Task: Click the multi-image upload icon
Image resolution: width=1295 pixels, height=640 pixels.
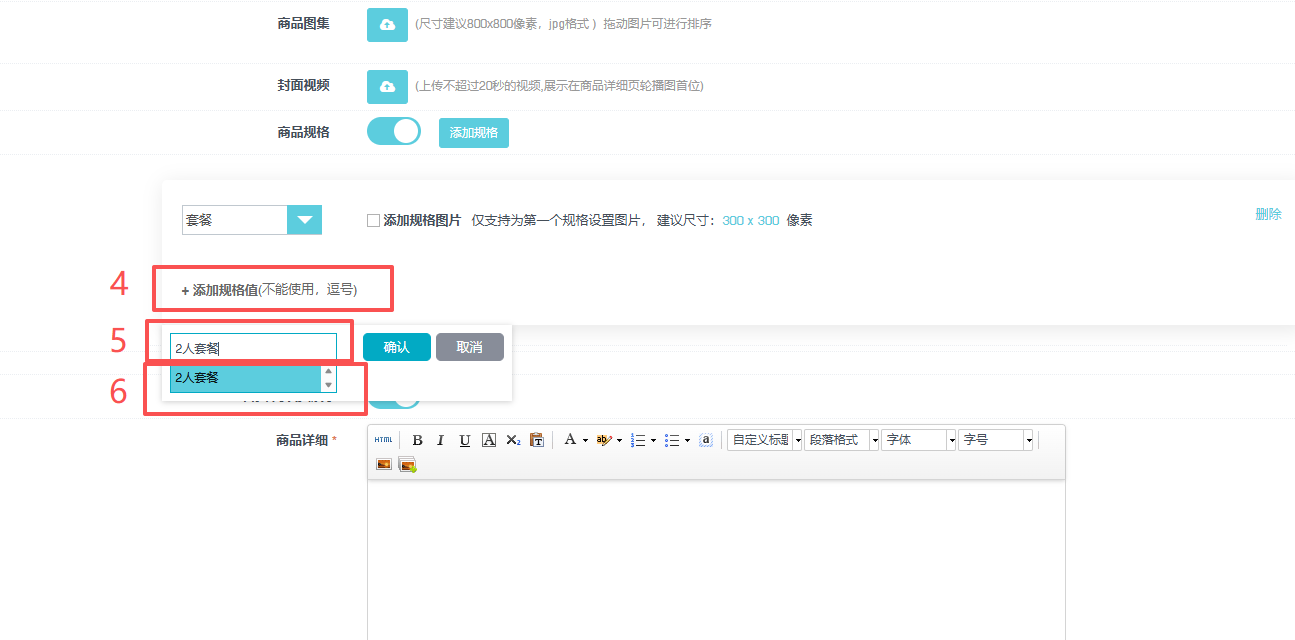Action: pos(407,464)
